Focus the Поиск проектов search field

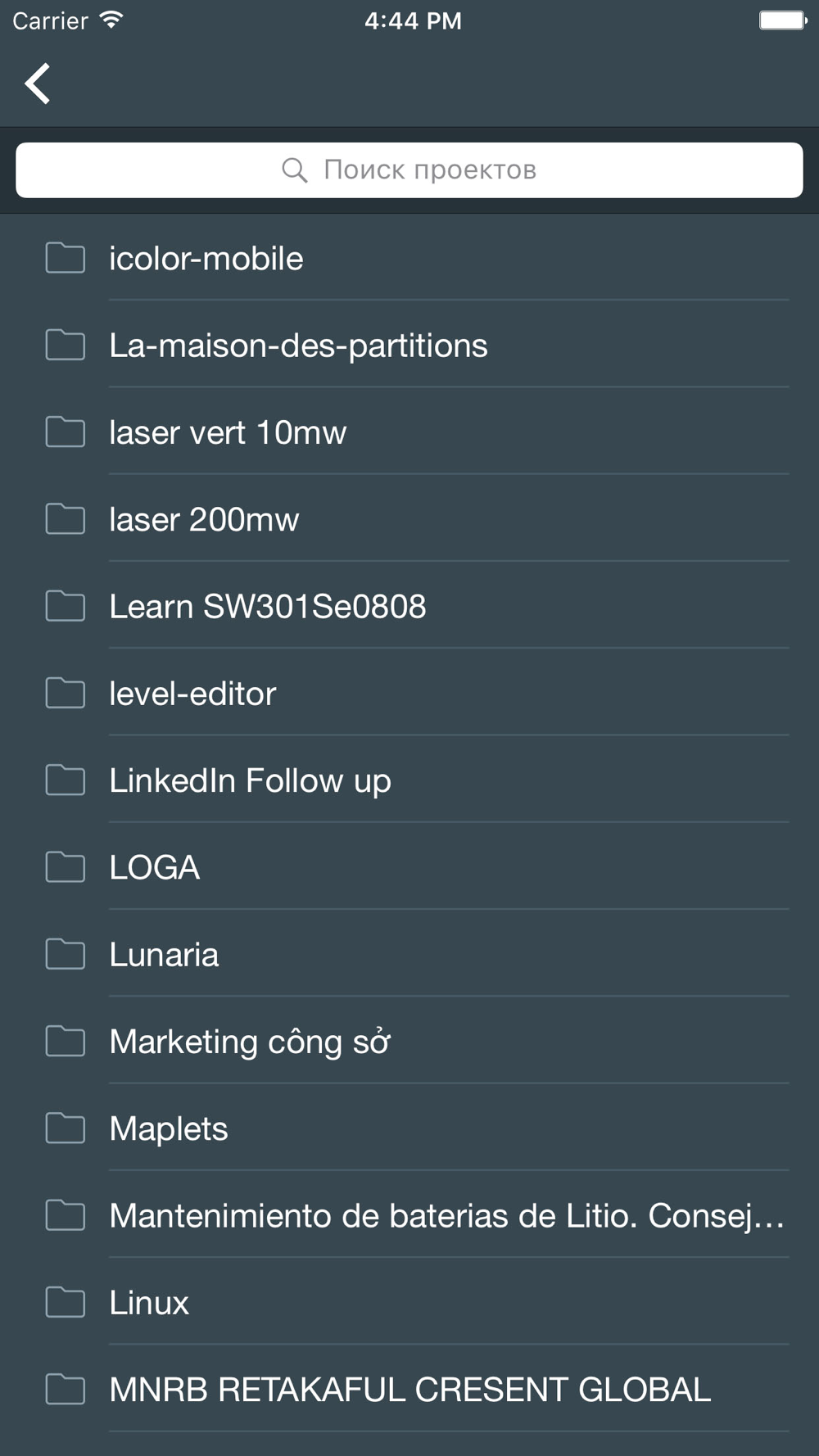pos(430,170)
